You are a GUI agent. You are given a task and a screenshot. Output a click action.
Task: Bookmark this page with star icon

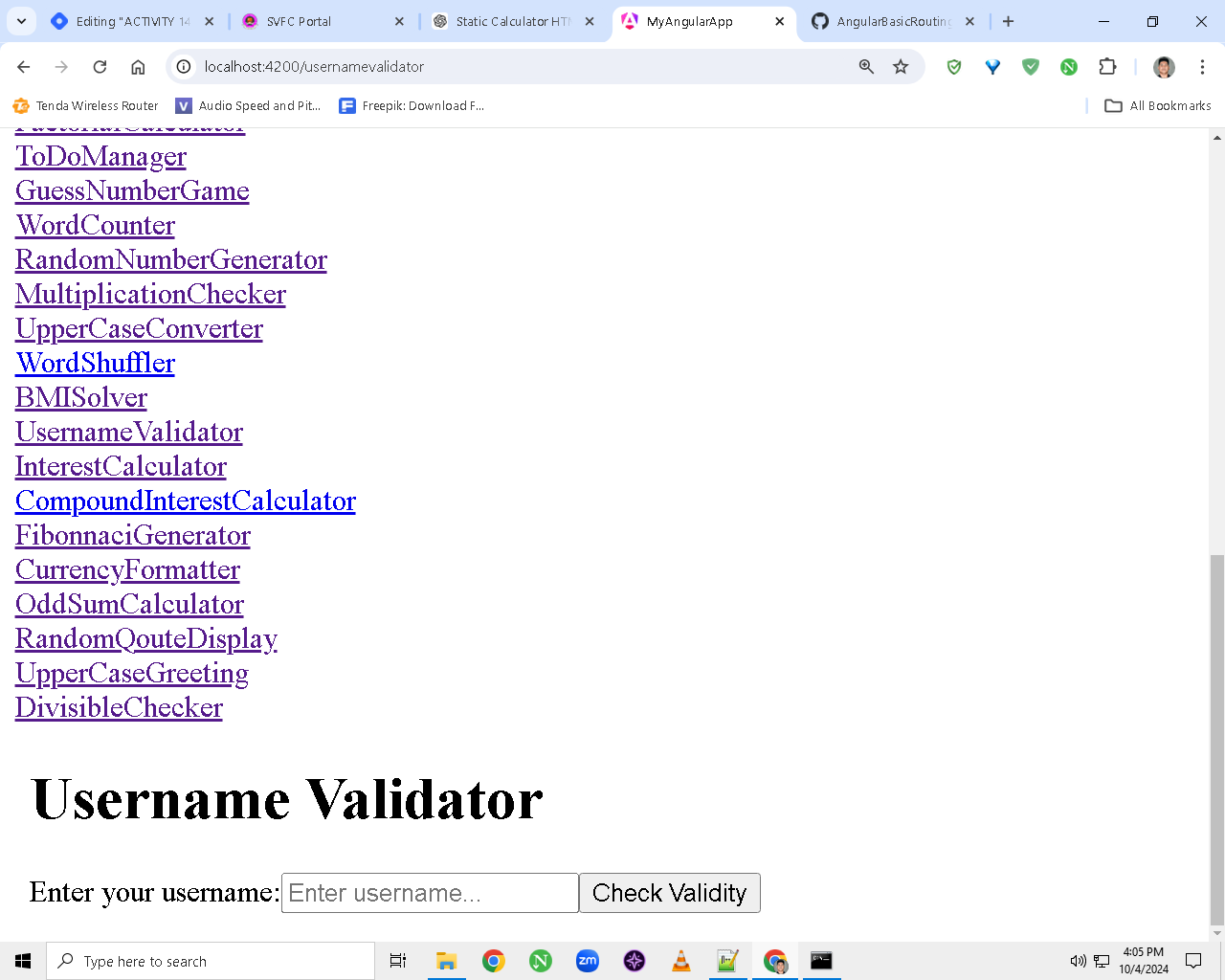[x=901, y=67]
